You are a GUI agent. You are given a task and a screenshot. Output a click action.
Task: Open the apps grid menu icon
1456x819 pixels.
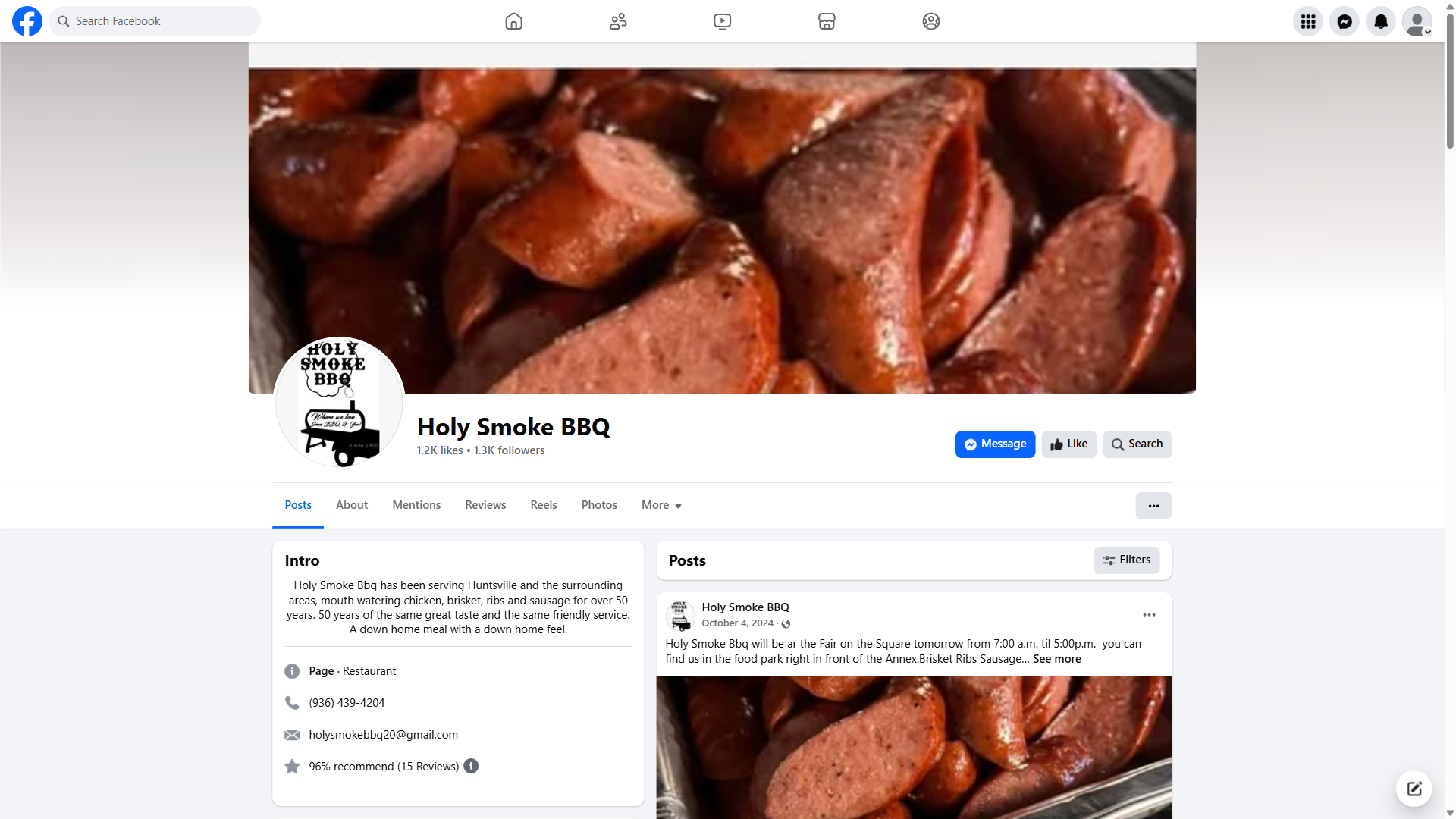pos(1307,21)
